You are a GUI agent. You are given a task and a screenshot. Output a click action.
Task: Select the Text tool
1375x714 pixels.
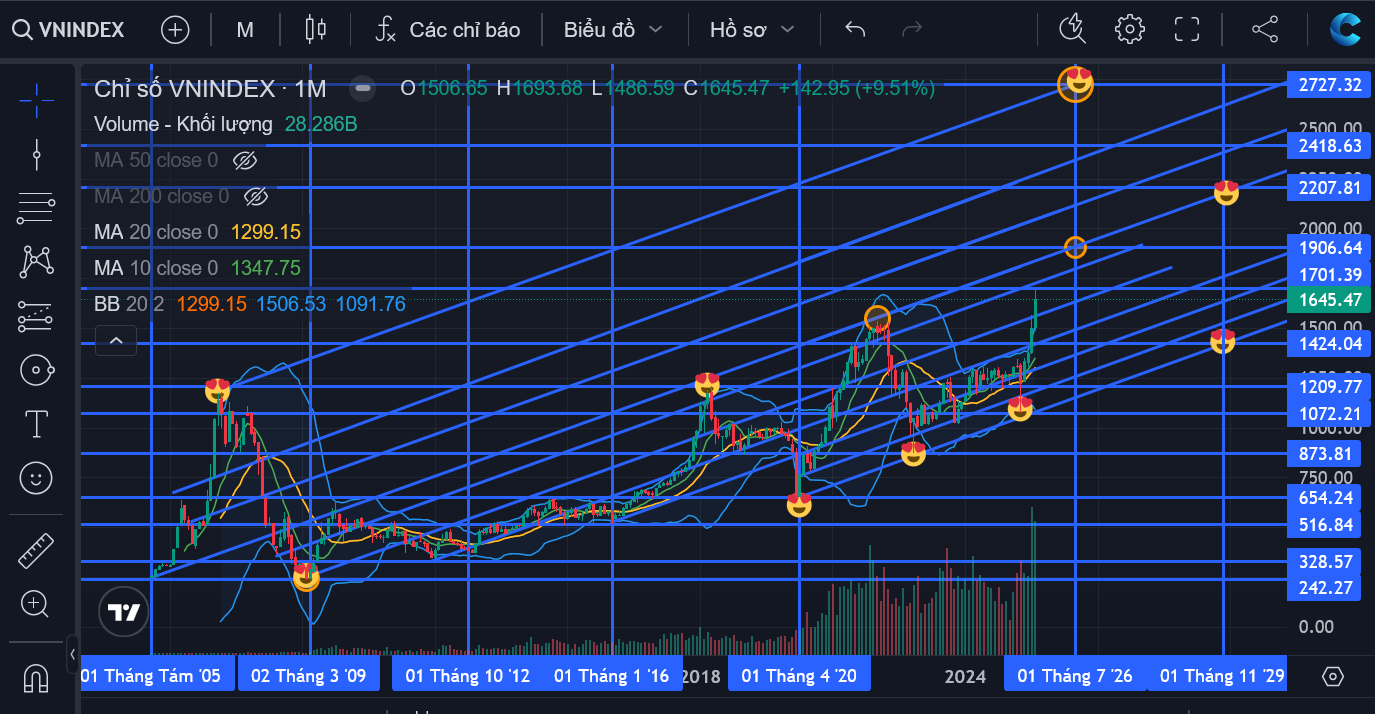point(36,424)
